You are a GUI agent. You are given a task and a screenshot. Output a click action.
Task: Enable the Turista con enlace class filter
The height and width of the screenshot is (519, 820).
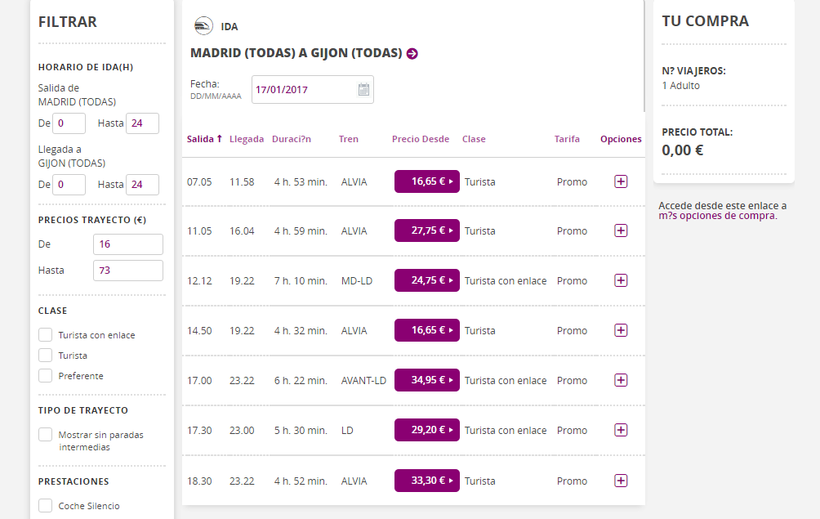(45, 335)
